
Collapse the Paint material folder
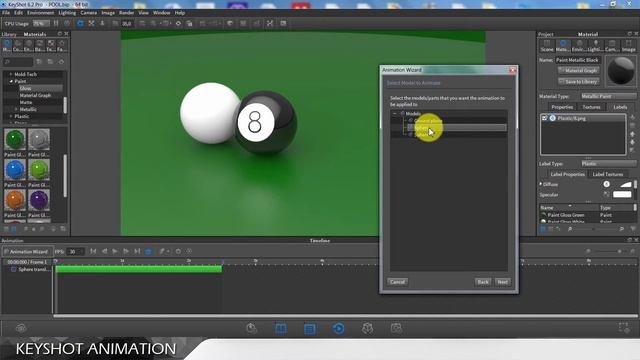pyautogui.click(x=11, y=81)
